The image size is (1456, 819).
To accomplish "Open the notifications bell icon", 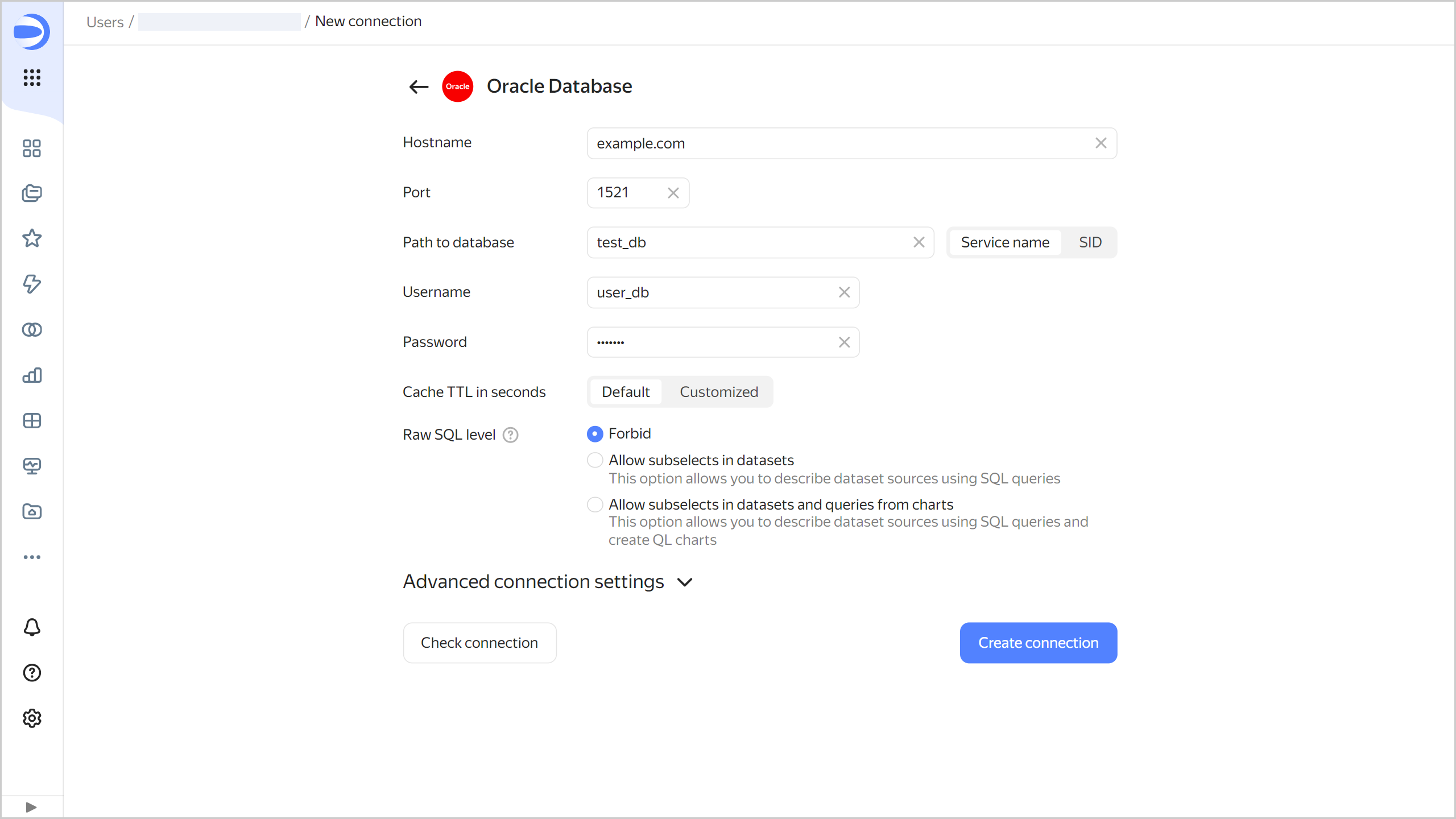I will (32, 627).
